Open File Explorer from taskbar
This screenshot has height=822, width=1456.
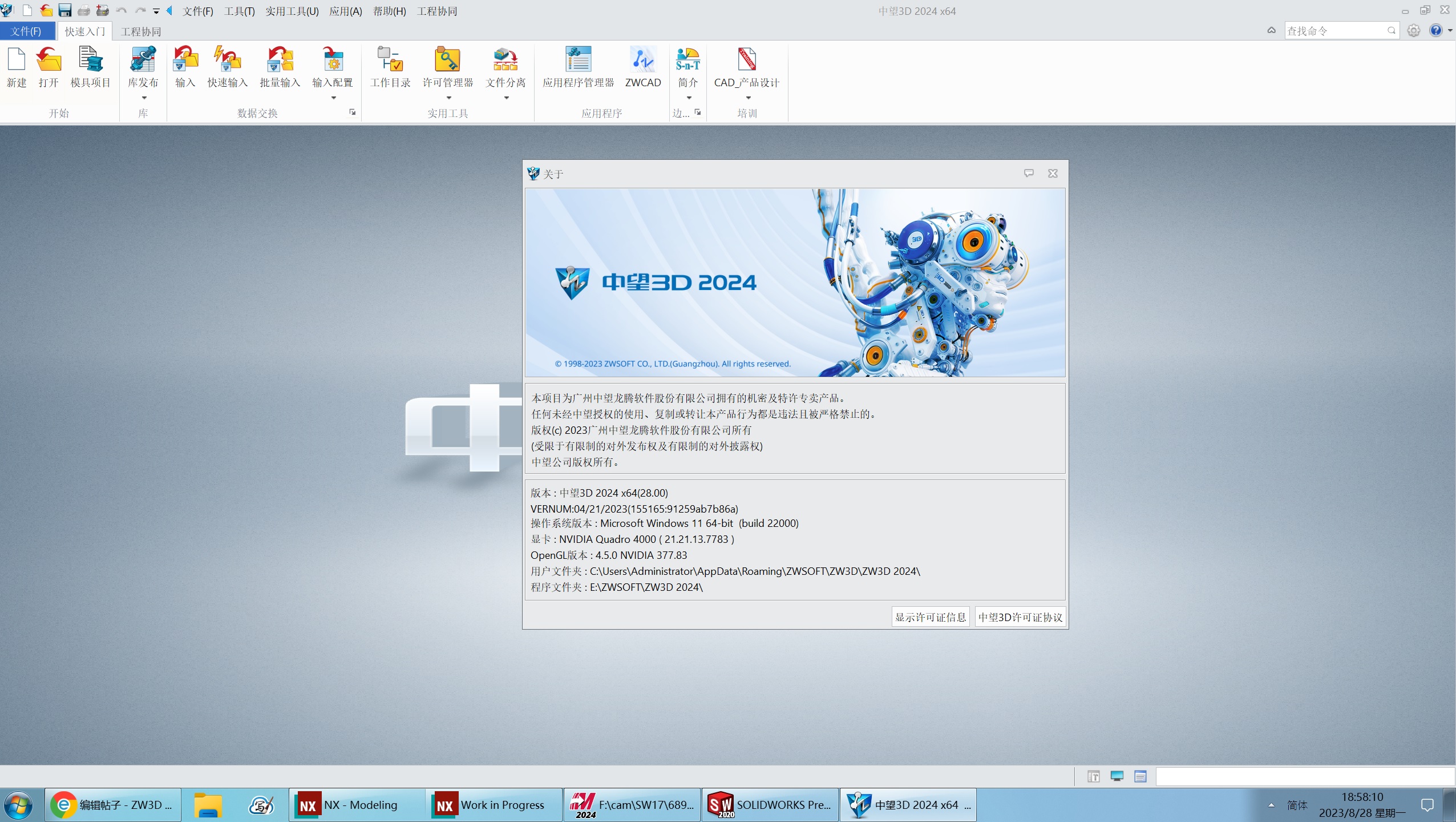tap(208, 805)
